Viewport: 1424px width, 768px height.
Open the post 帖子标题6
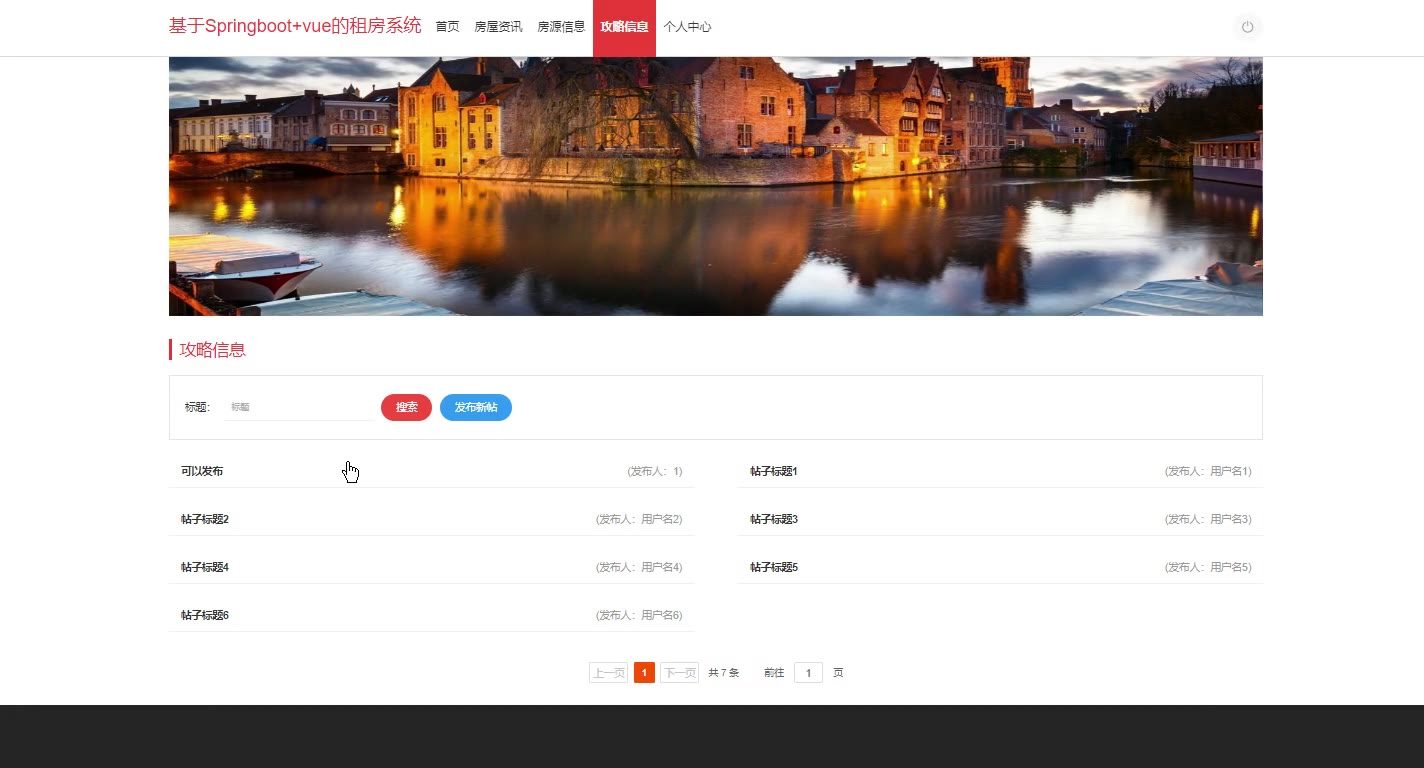[205, 615]
